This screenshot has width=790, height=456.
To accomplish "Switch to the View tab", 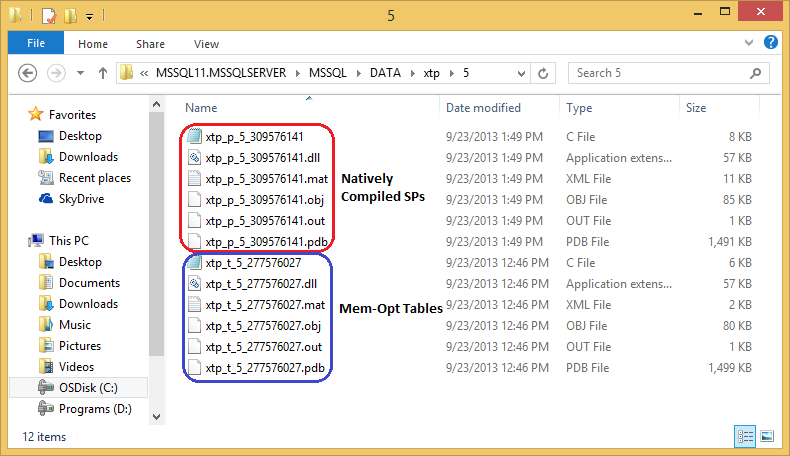I will 206,44.
